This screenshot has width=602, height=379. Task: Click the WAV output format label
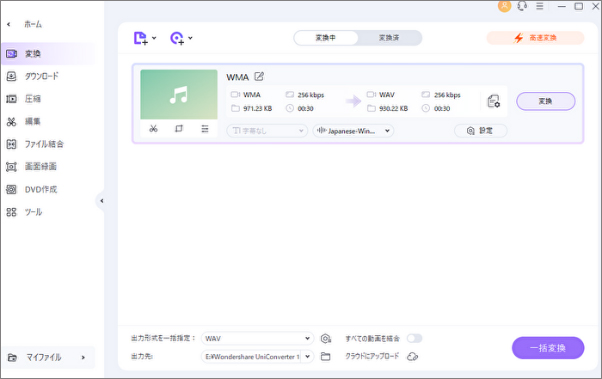(387, 95)
